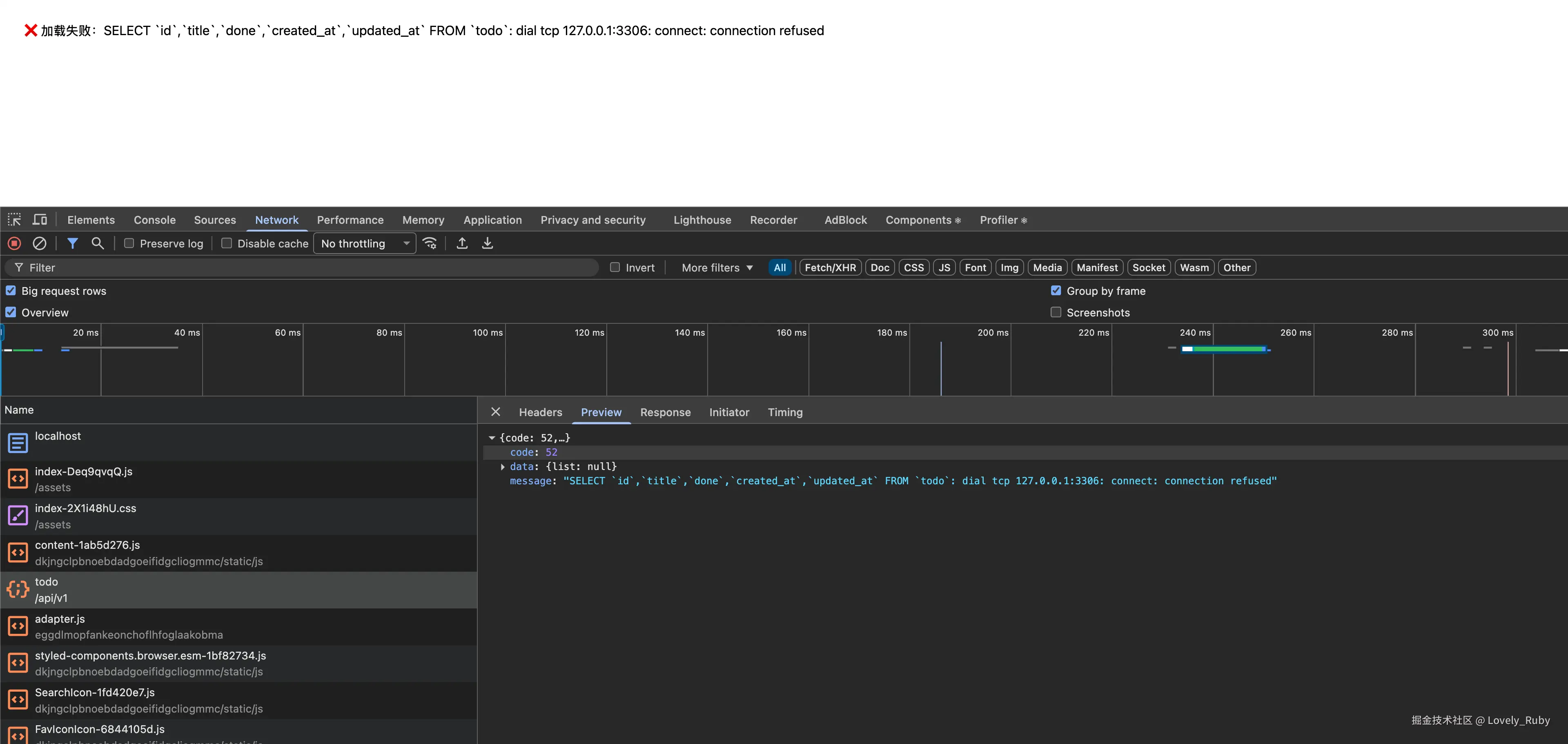Open the No throttling dropdown
The height and width of the screenshot is (744, 1568).
click(364, 243)
